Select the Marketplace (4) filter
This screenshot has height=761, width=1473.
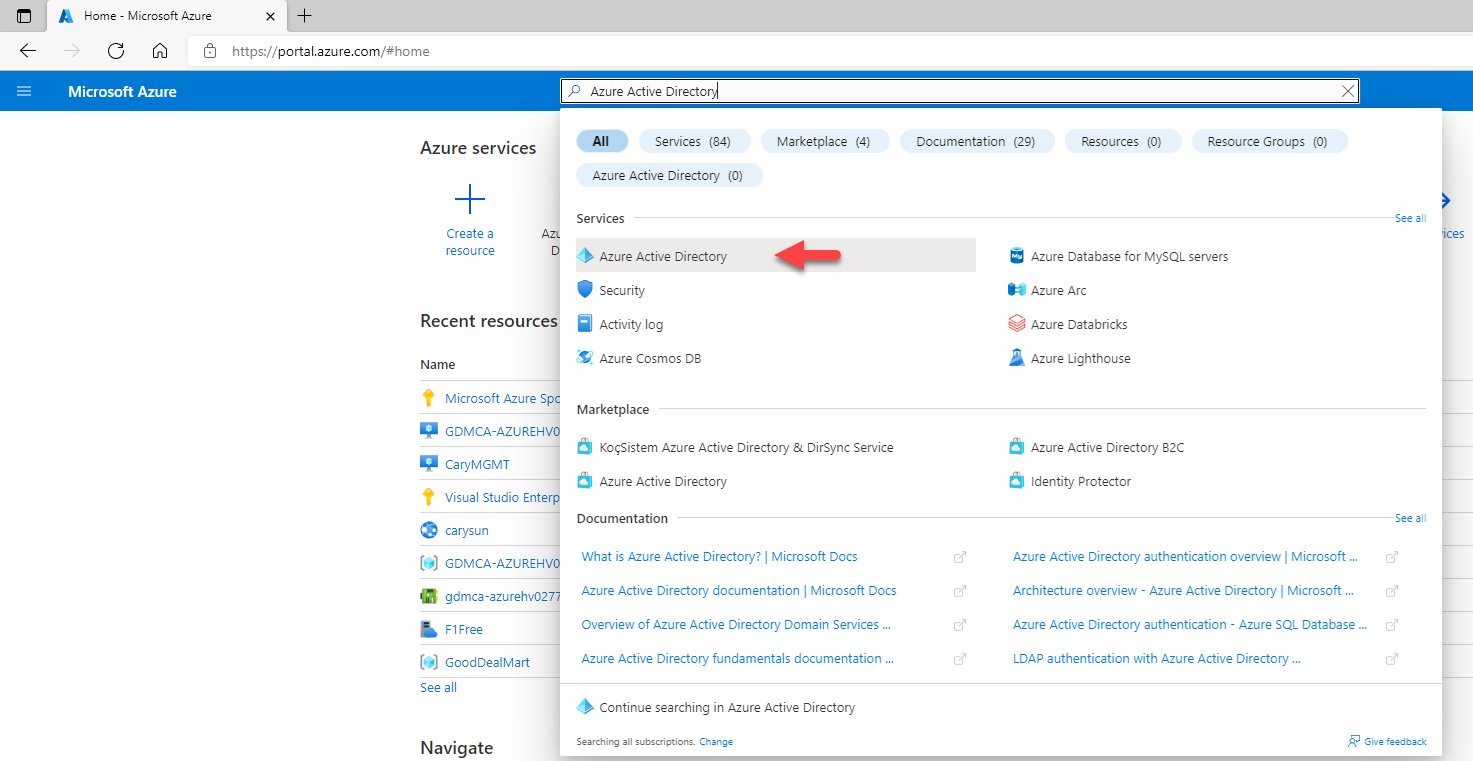(823, 141)
